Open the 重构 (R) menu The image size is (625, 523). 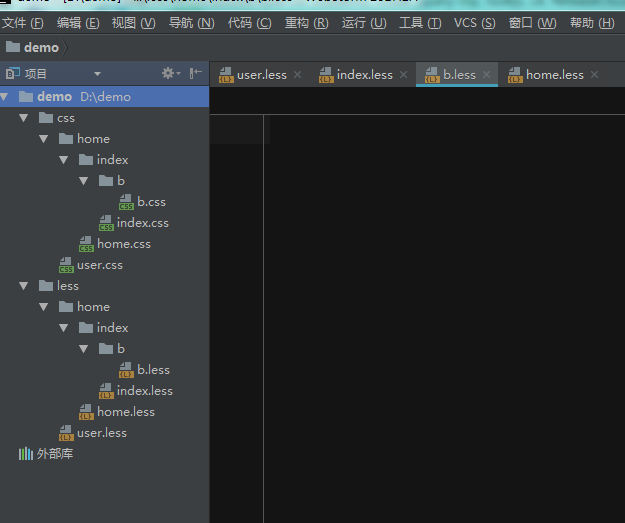(307, 23)
